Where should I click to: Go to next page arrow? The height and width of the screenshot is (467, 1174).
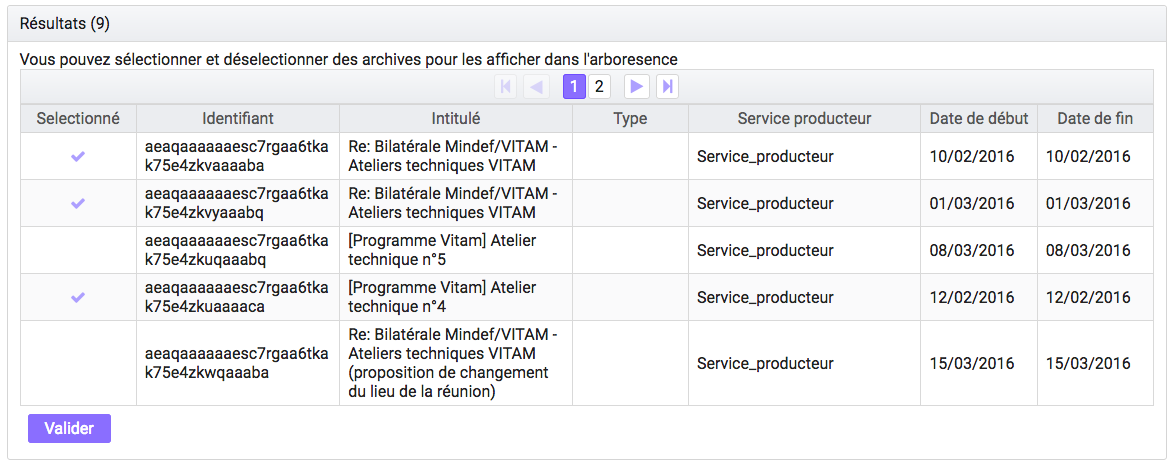click(x=636, y=87)
